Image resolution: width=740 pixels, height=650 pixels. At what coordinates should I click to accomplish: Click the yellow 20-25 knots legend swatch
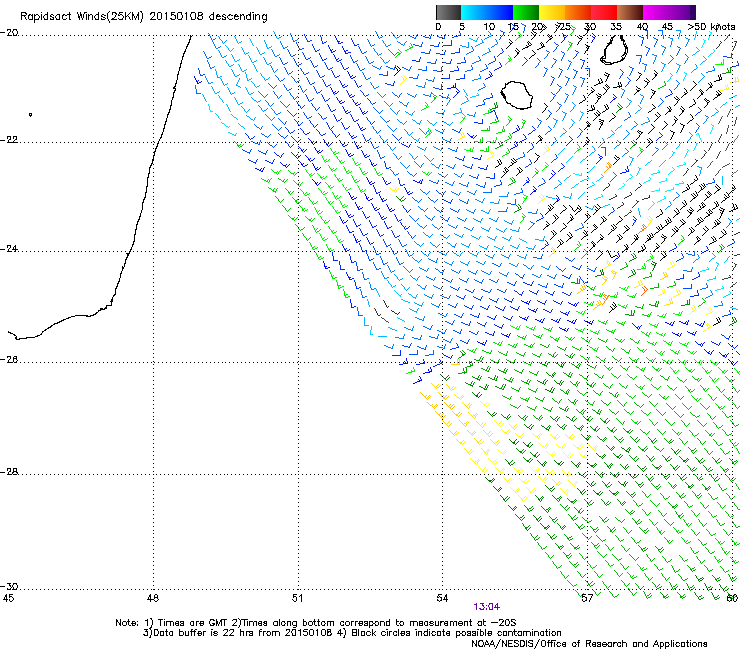coord(552,12)
